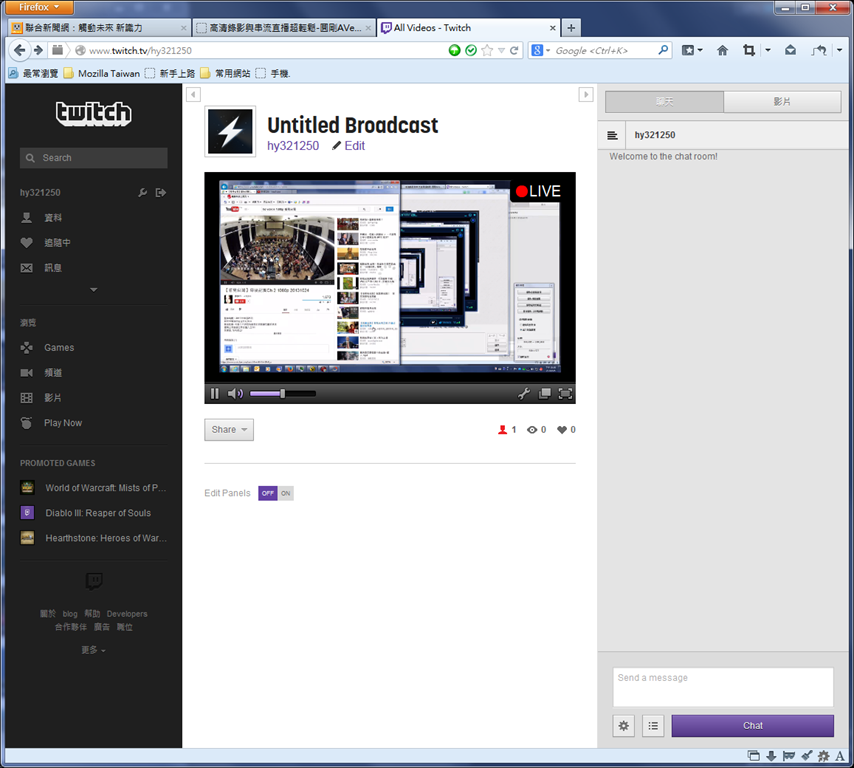Switch to the 聯合新聞網 browser tab
Image resolution: width=854 pixels, height=768 pixels.
[100, 28]
